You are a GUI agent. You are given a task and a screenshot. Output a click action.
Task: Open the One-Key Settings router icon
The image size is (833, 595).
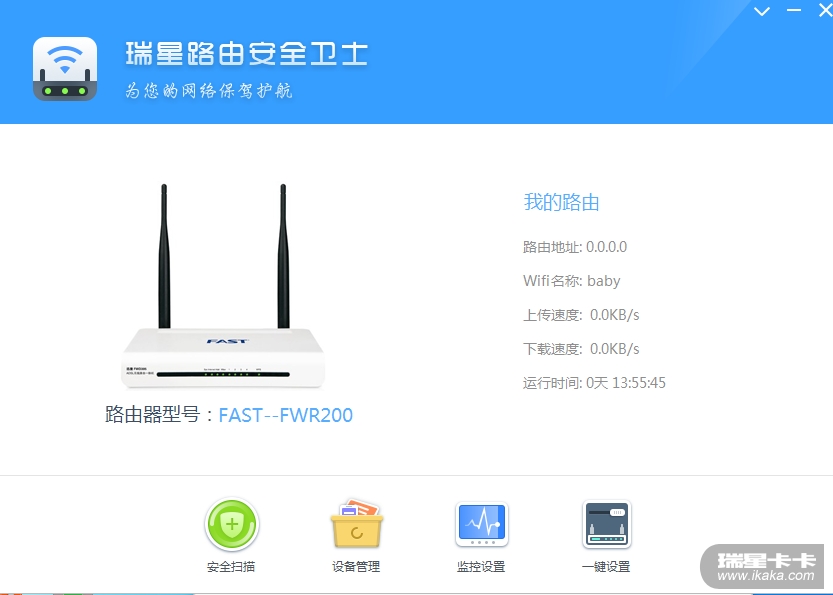click(x=607, y=524)
